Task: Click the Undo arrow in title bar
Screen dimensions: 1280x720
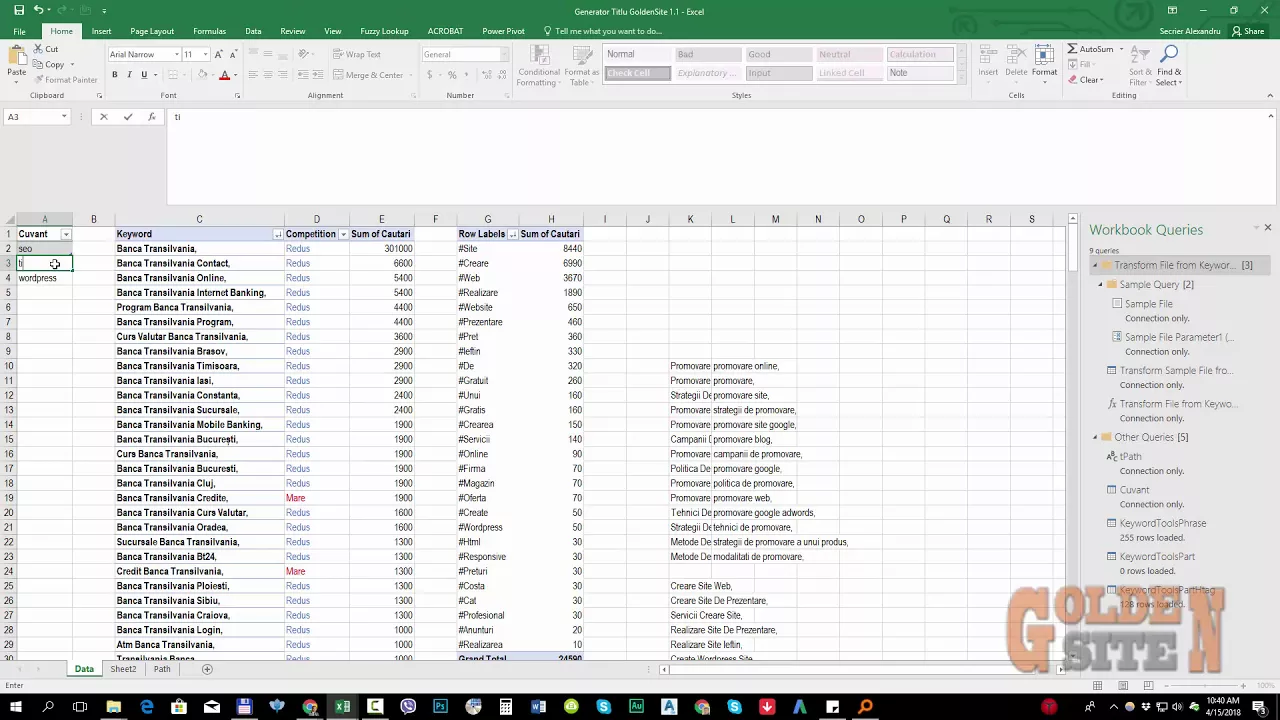Action: tap(38, 11)
